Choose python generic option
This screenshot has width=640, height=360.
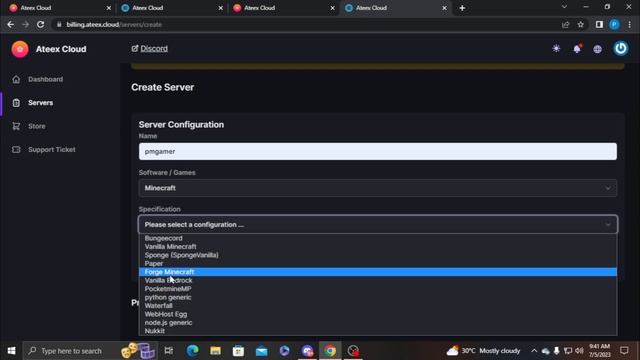click(378, 297)
